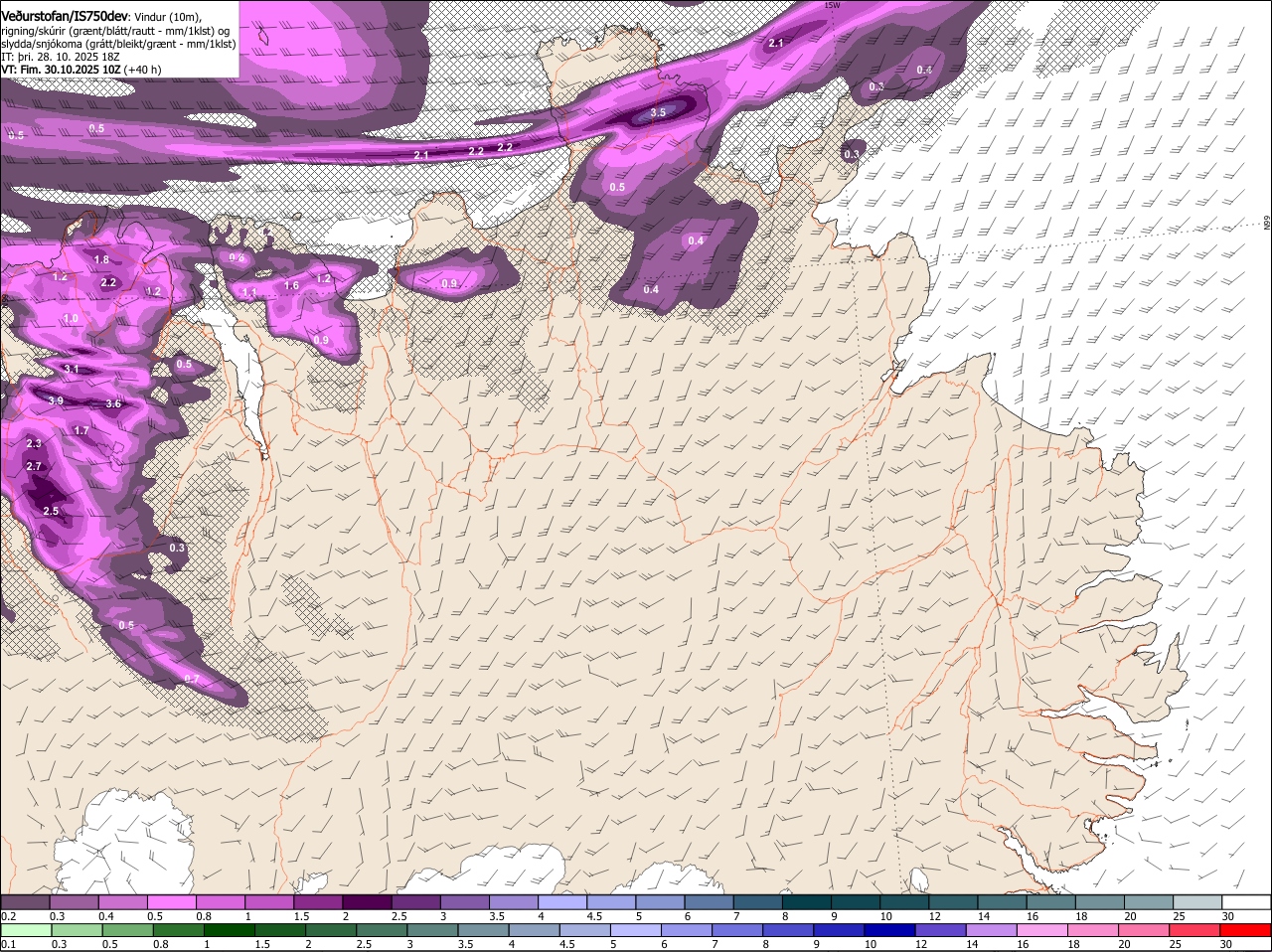Click the palest green 0.1 swatch in lower legend

tap(26, 929)
